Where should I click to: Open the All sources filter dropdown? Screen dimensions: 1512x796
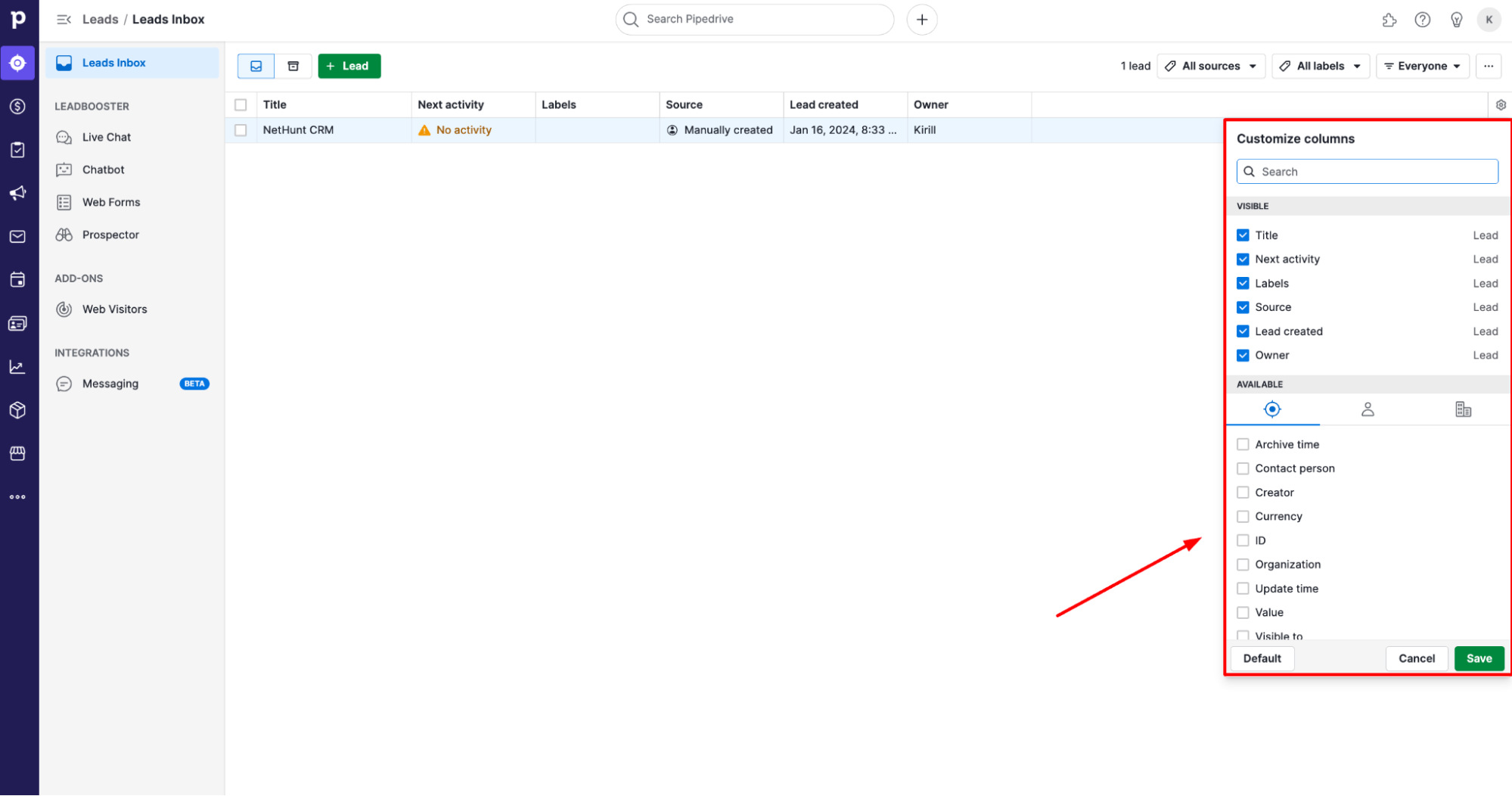coord(1210,66)
